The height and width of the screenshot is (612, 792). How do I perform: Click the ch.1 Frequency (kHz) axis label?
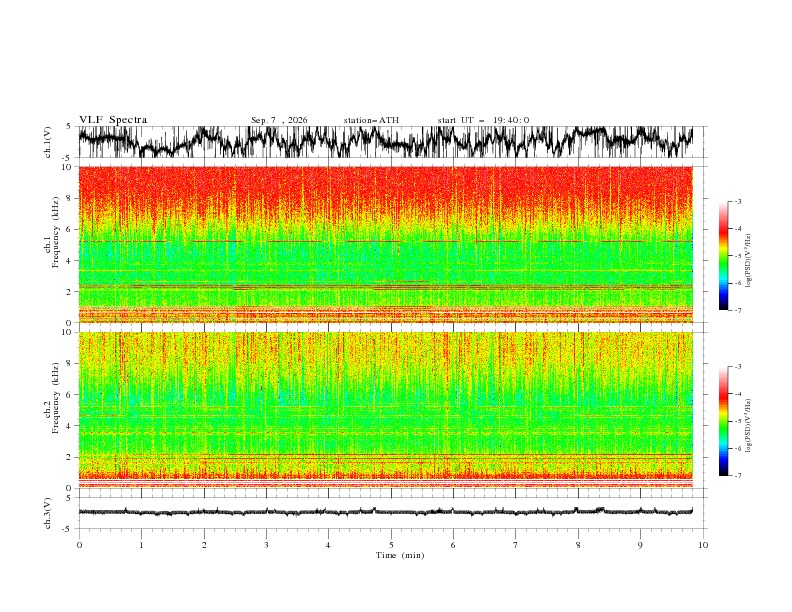(x=52, y=245)
